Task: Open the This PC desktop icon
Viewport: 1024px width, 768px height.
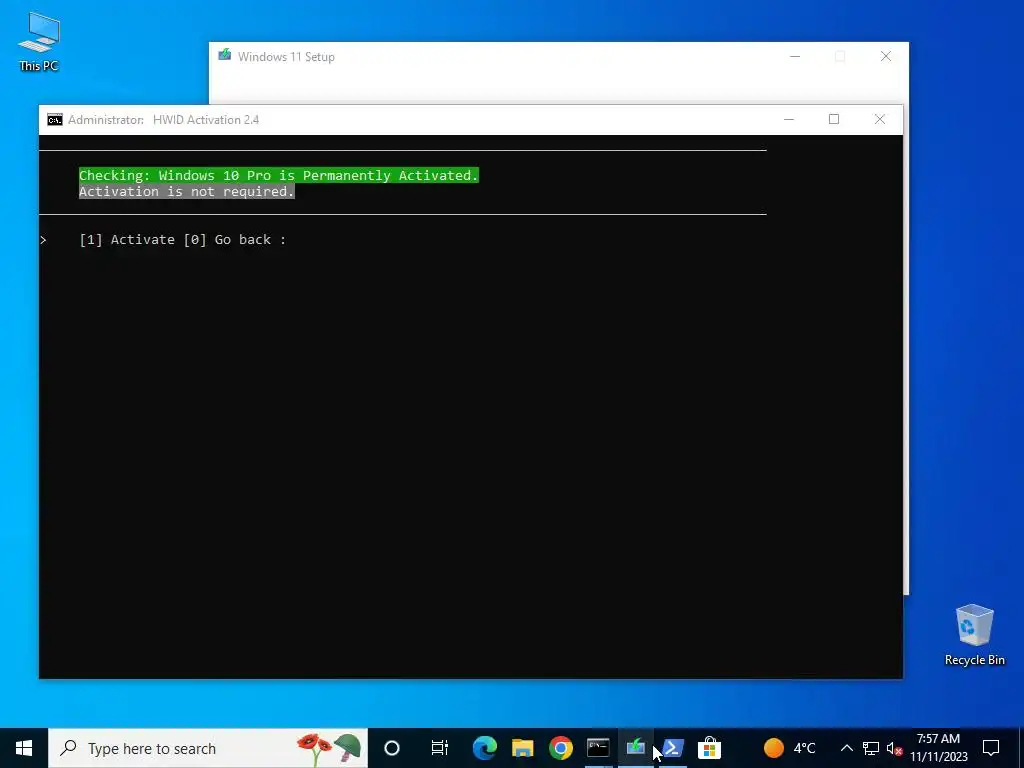Action: (x=39, y=42)
